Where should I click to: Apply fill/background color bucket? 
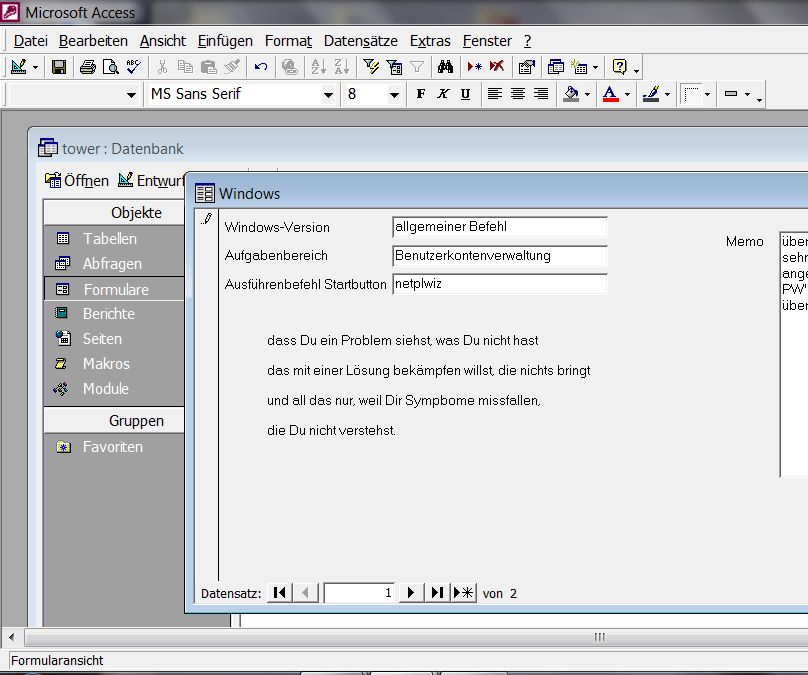(570, 94)
